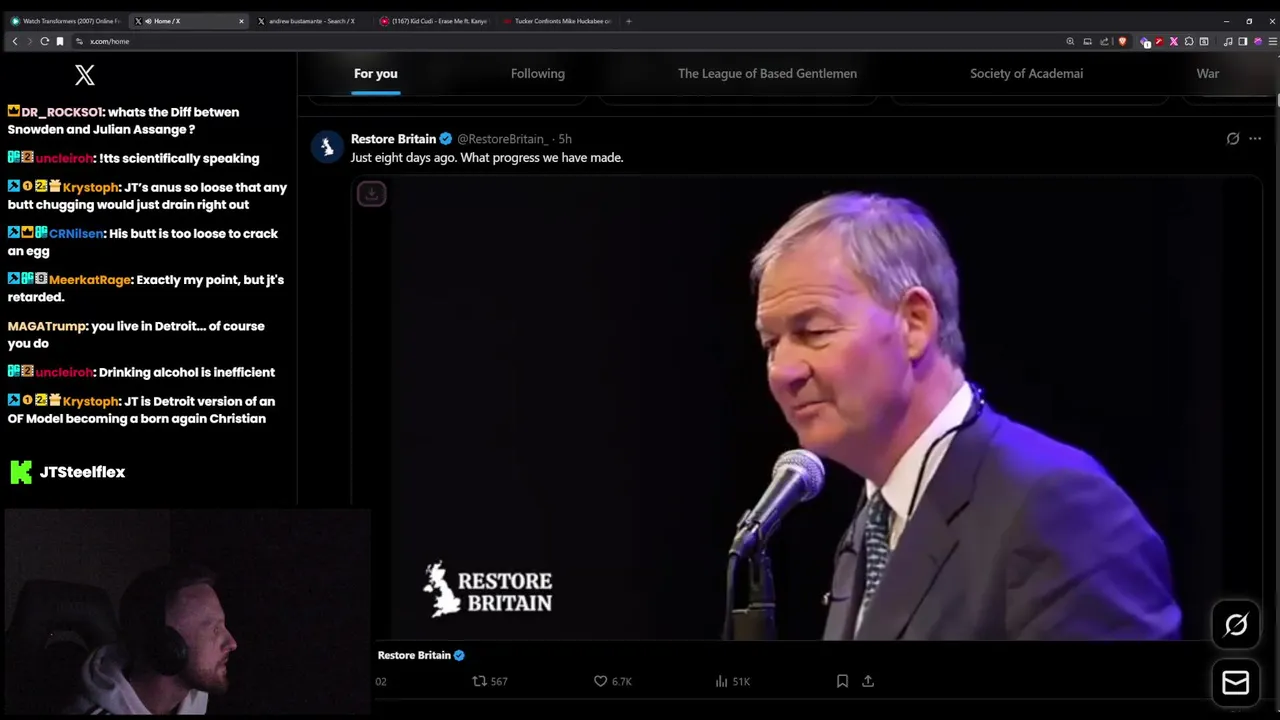Click the video download icon
Image resolution: width=1280 pixels, height=720 pixels.
coord(371,194)
